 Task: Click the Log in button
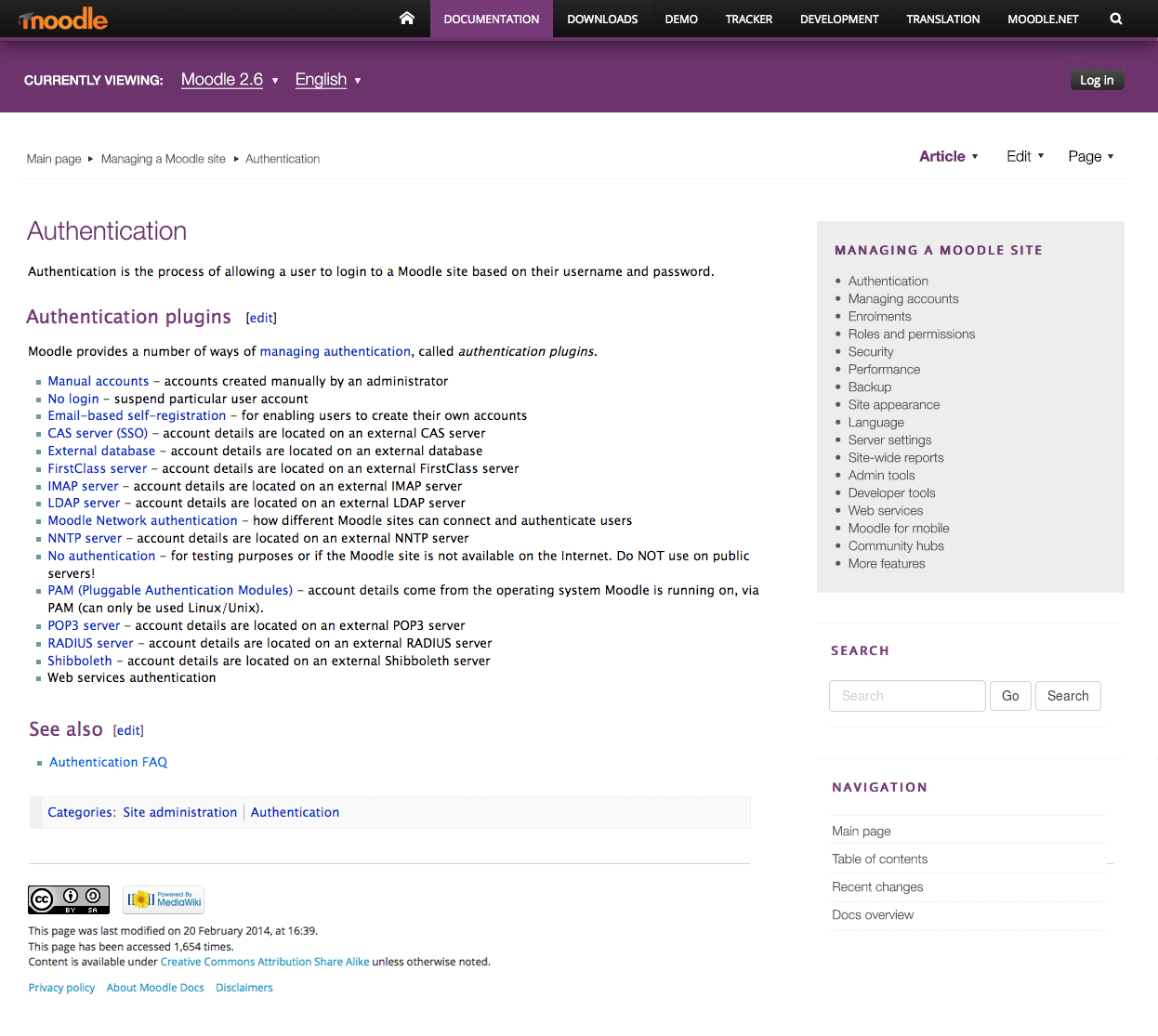(x=1097, y=80)
